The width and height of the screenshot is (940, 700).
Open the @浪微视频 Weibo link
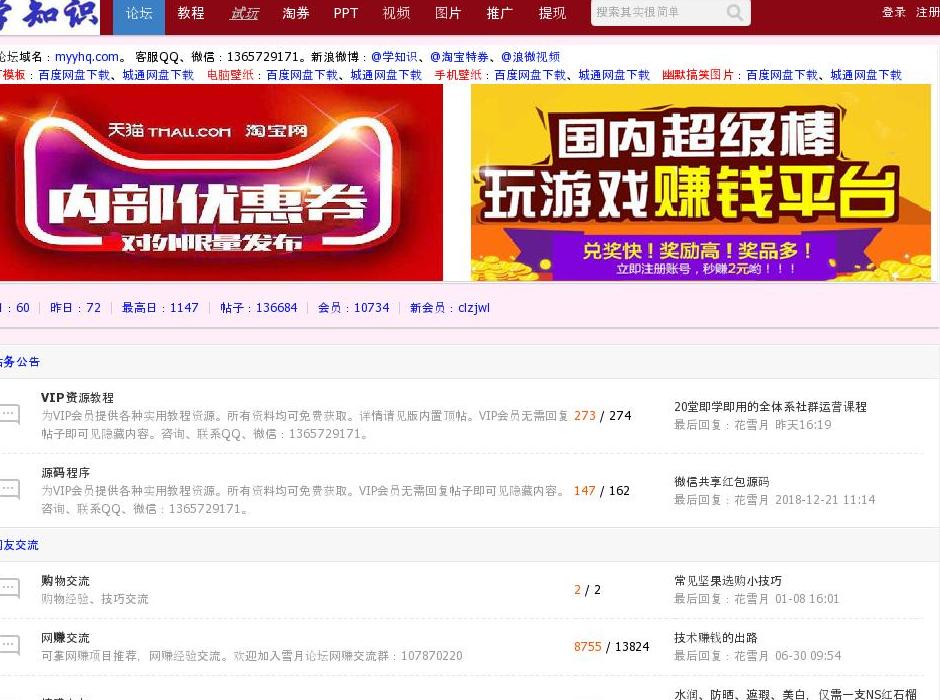[530, 56]
